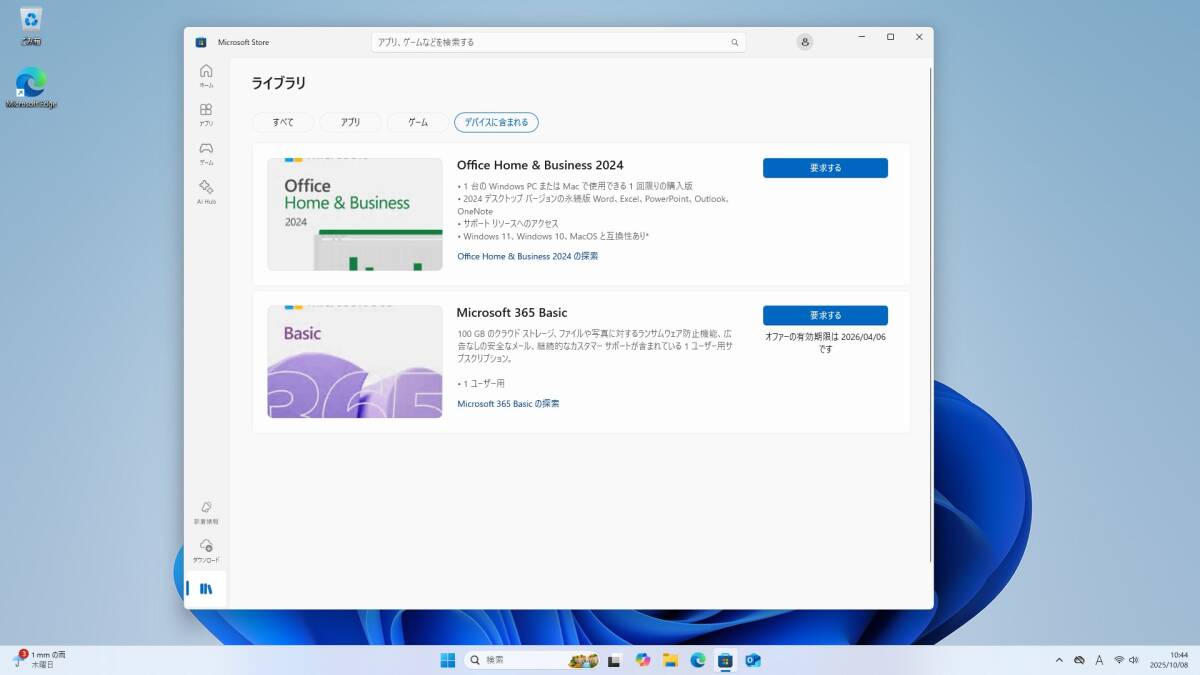Click the Store search input field
The height and width of the screenshot is (675, 1200).
click(x=550, y=43)
